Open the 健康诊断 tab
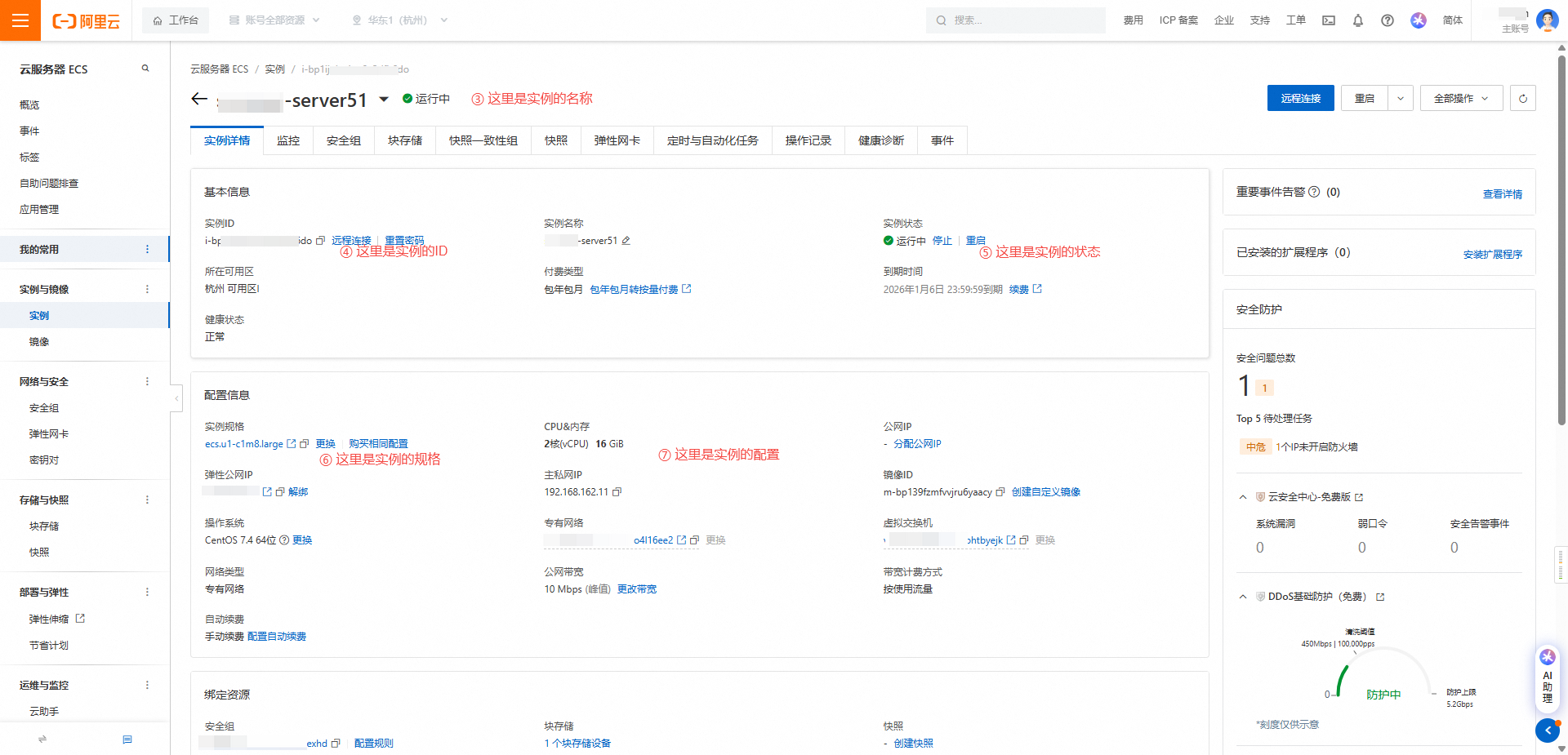Image resolution: width=1568 pixels, height=755 pixels. coord(881,140)
